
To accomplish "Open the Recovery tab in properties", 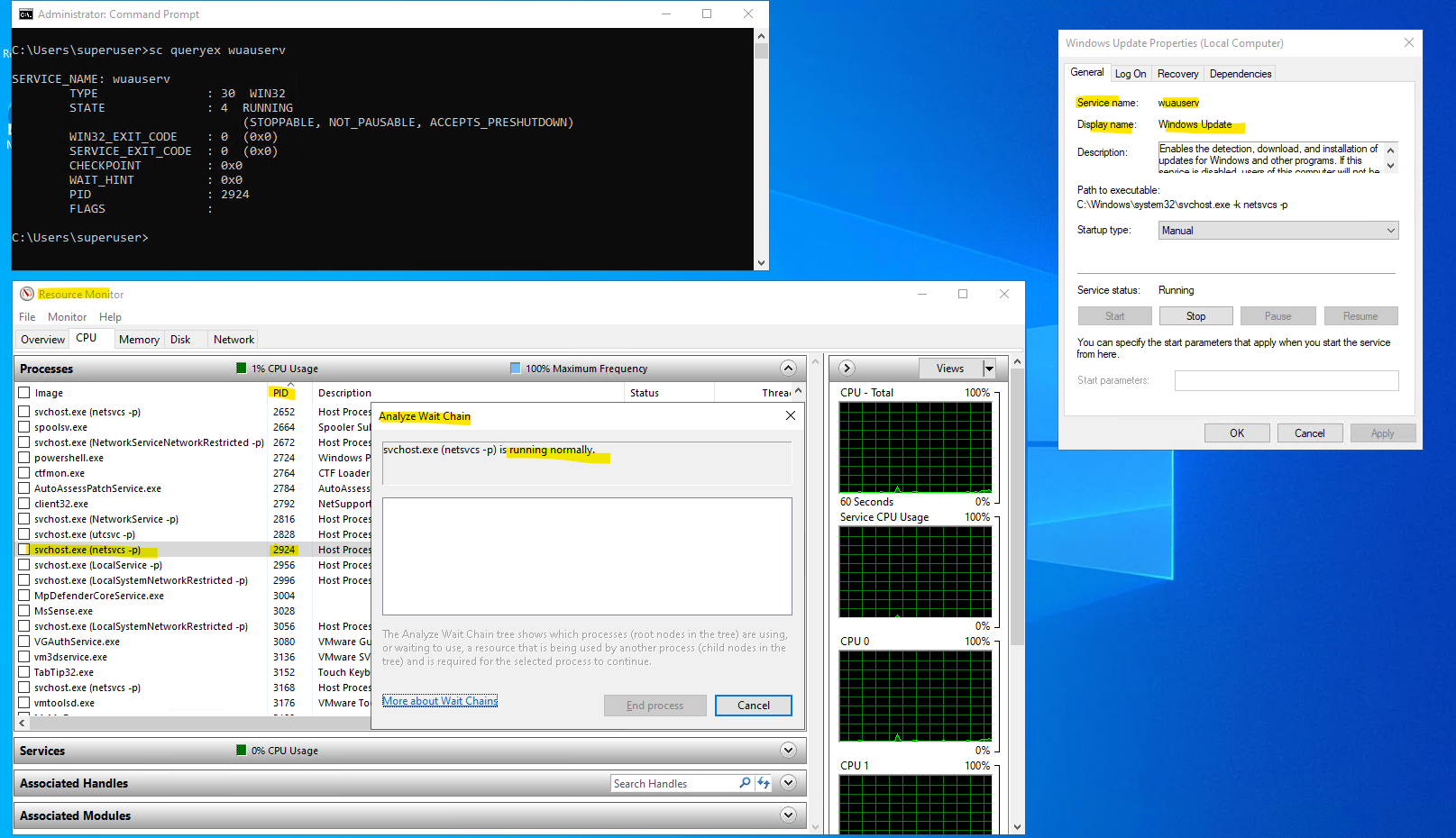I will 1177,74.
